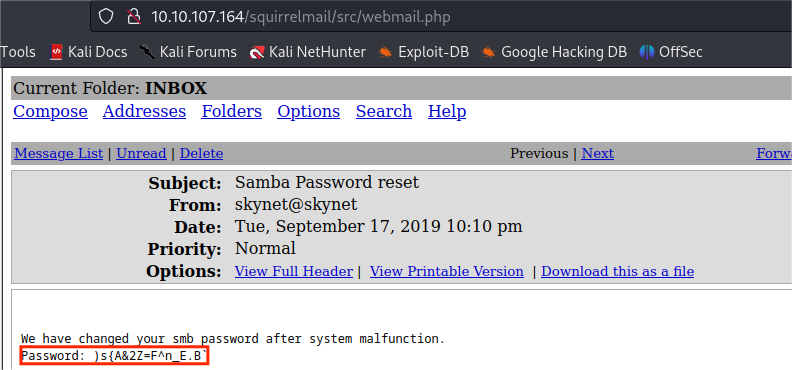792x370 pixels.
Task: Click the Search link
Action: (384, 111)
